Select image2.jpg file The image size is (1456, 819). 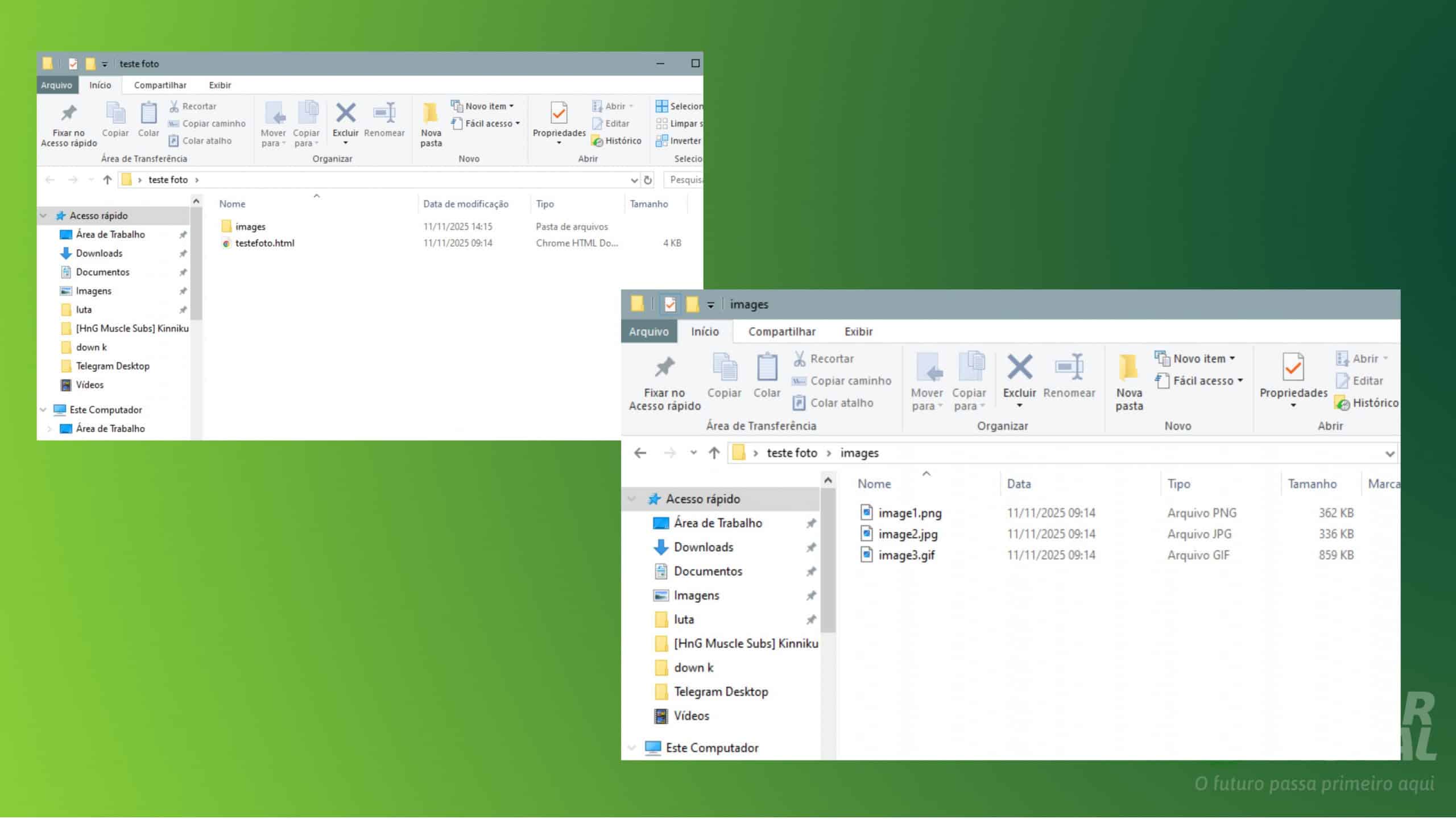[908, 534]
